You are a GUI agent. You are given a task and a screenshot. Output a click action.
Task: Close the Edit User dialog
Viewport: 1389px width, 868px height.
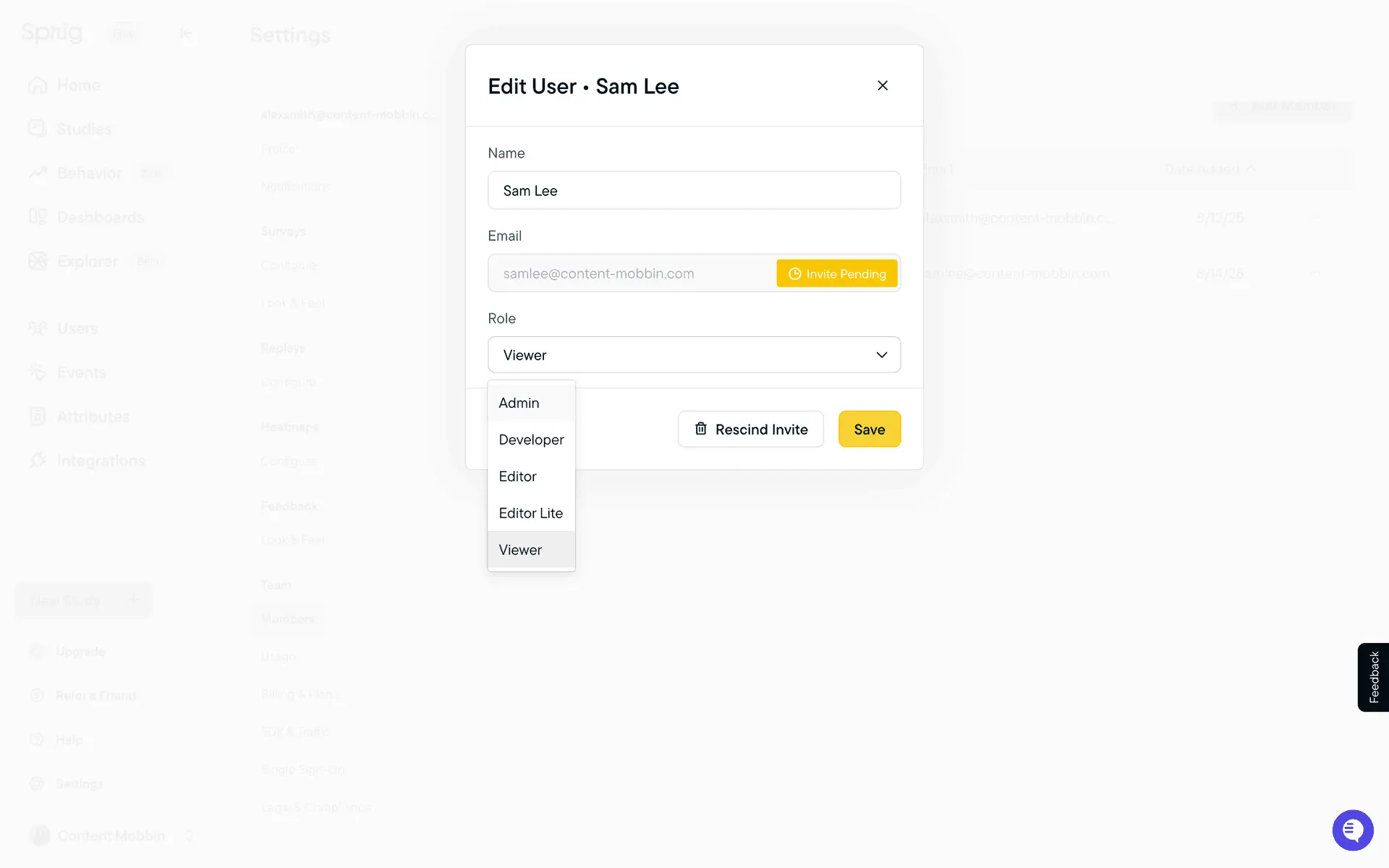(x=882, y=85)
